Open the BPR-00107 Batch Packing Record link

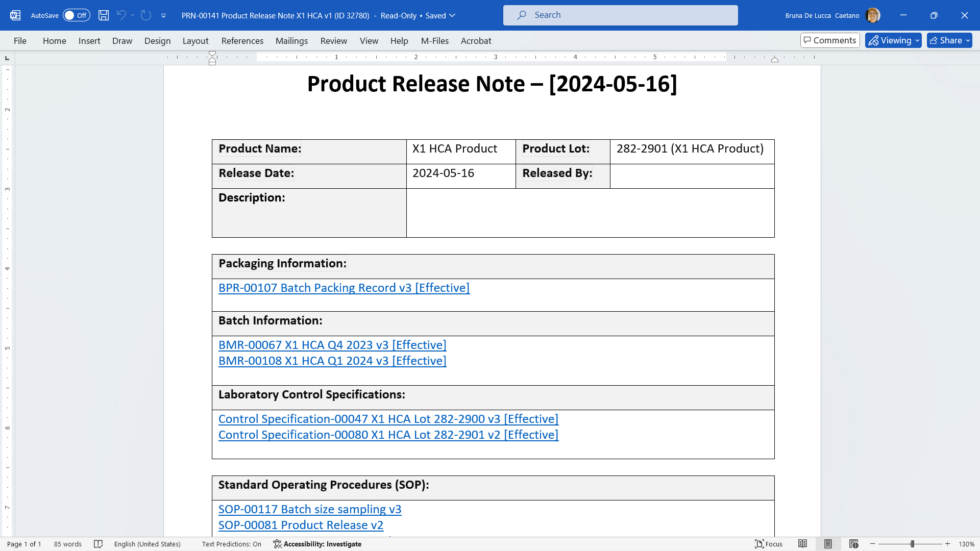[343, 288]
